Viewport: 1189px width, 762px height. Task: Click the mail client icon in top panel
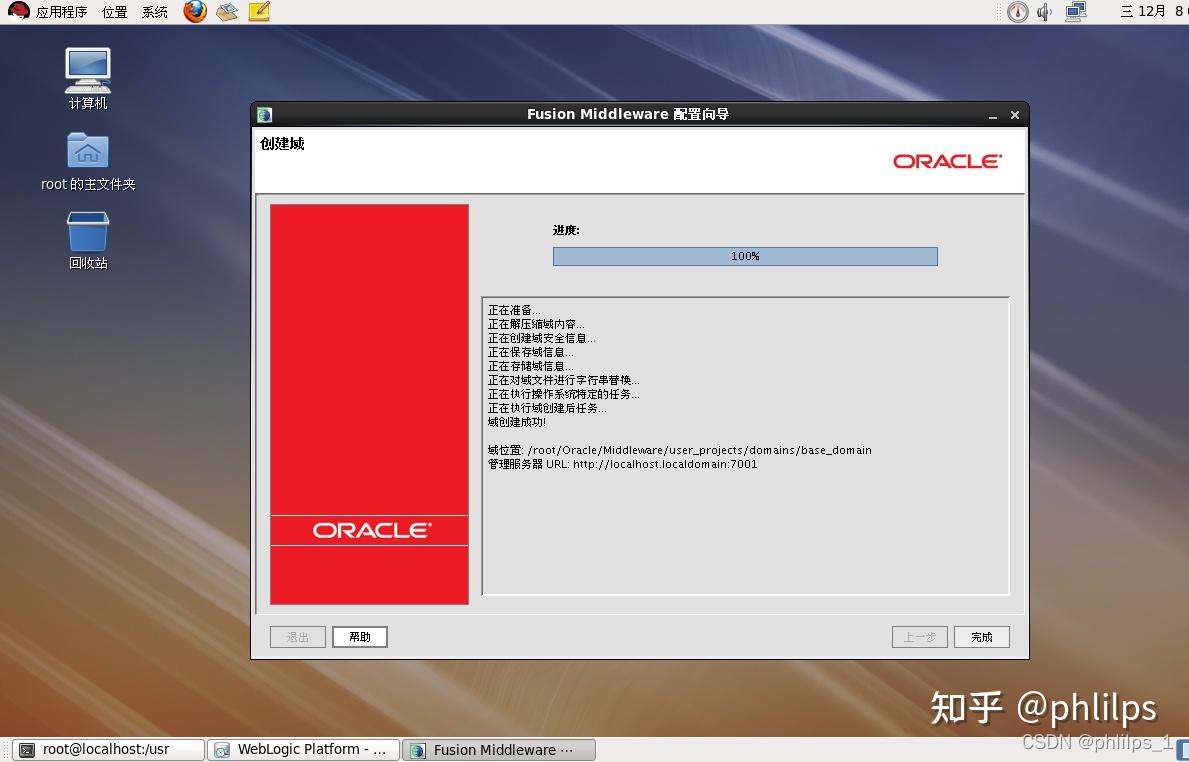tap(227, 12)
